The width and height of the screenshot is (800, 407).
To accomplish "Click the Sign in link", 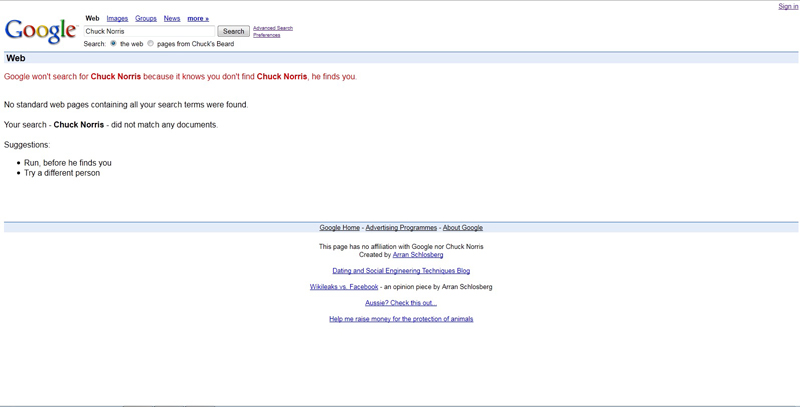I will [x=788, y=7].
